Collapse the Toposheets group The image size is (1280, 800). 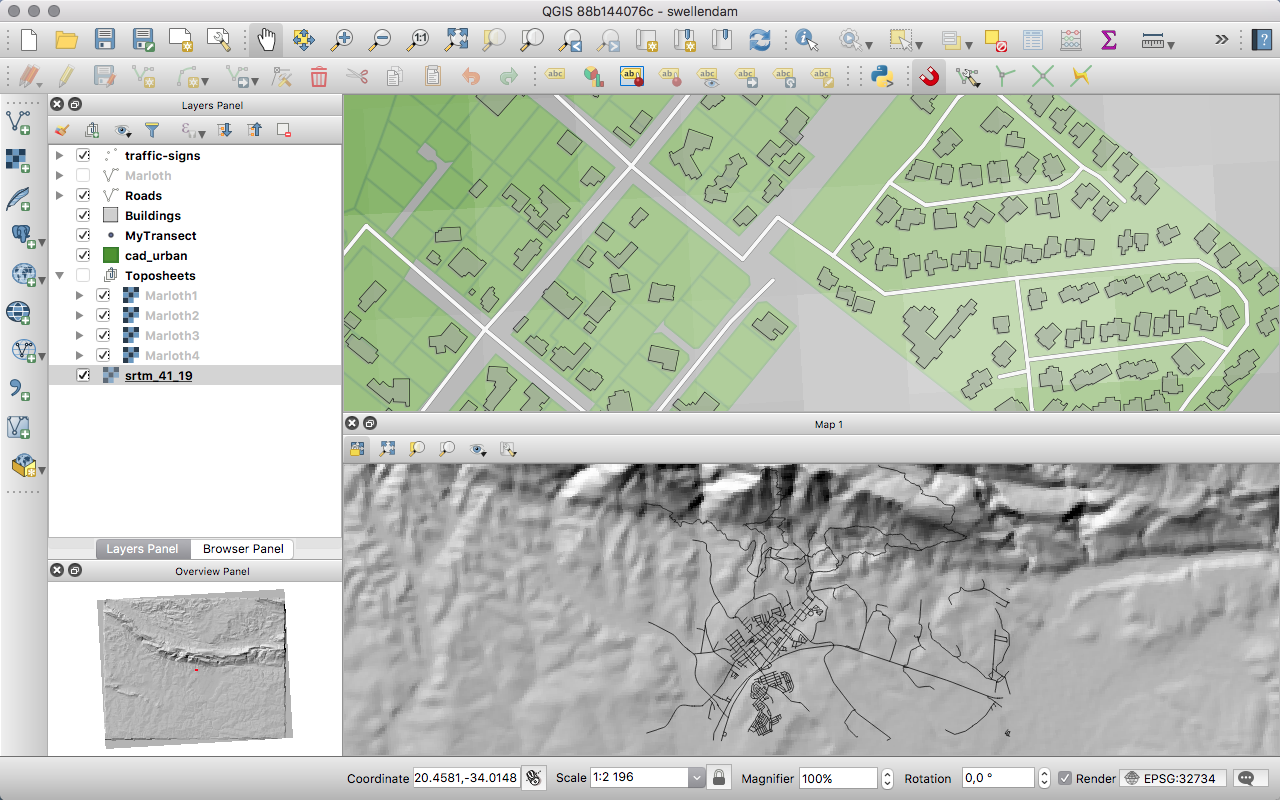tap(60, 276)
